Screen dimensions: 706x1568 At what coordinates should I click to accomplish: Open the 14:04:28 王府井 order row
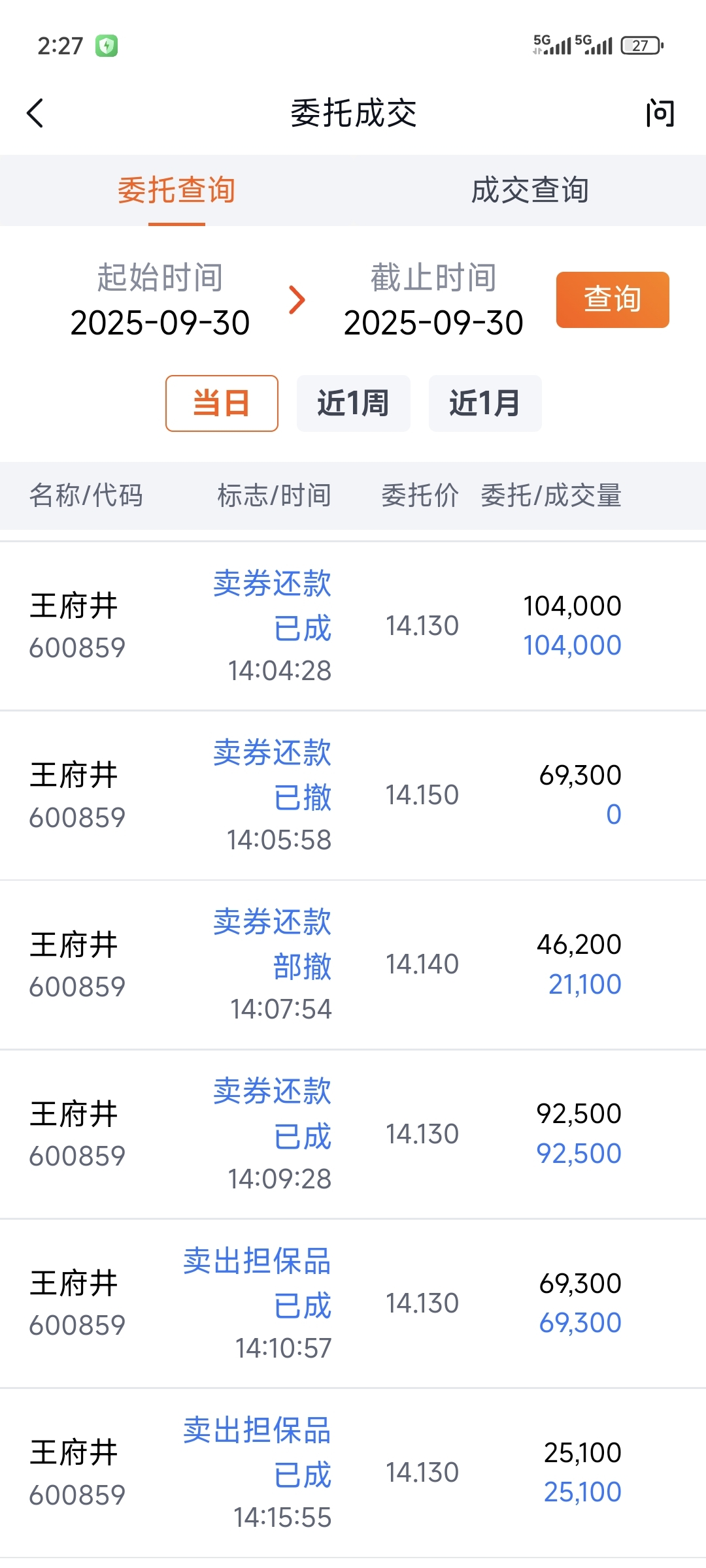tap(353, 626)
